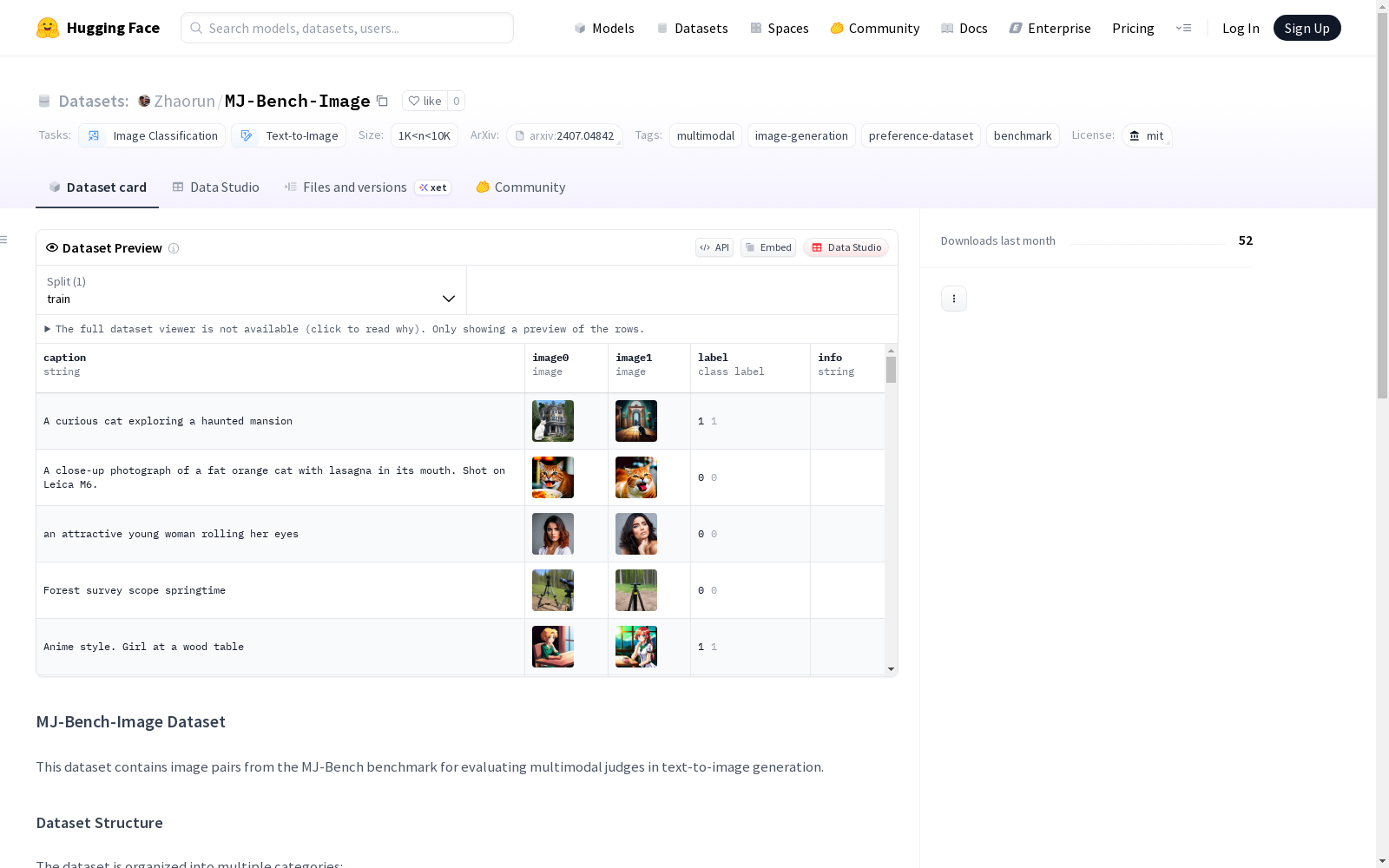This screenshot has height=868, width=1389.
Task: Open the Zaohrun user avatar profile
Action: pyautogui.click(x=144, y=101)
